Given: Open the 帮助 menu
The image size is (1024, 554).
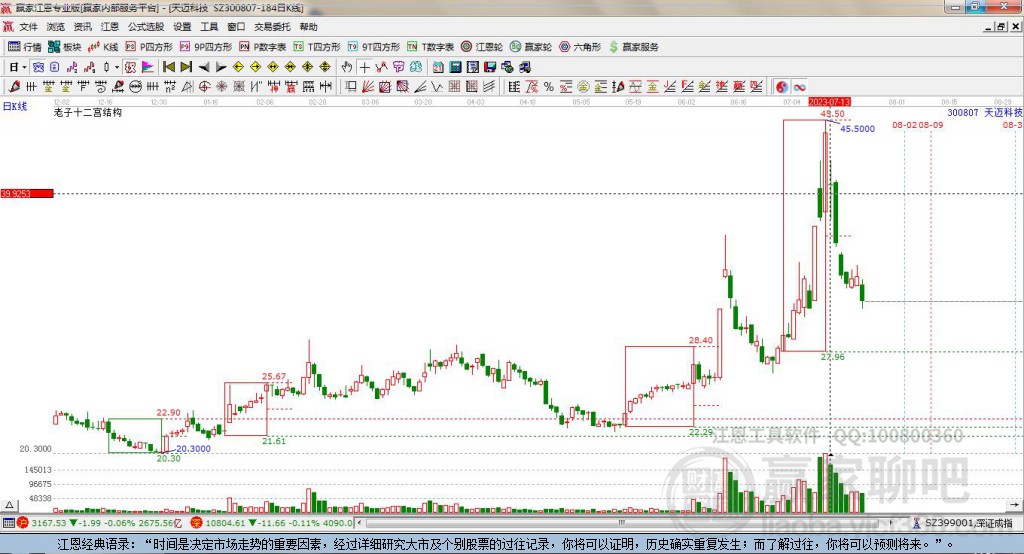Looking at the screenshot, I should click(308, 27).
